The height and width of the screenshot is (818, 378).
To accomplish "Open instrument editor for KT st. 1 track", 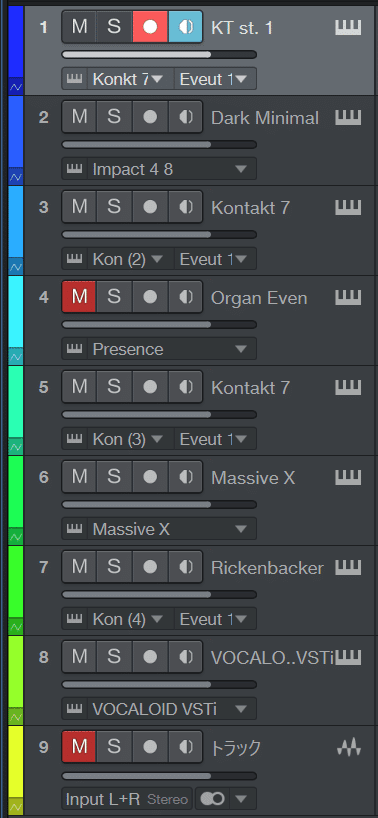I will pos(348,28).
